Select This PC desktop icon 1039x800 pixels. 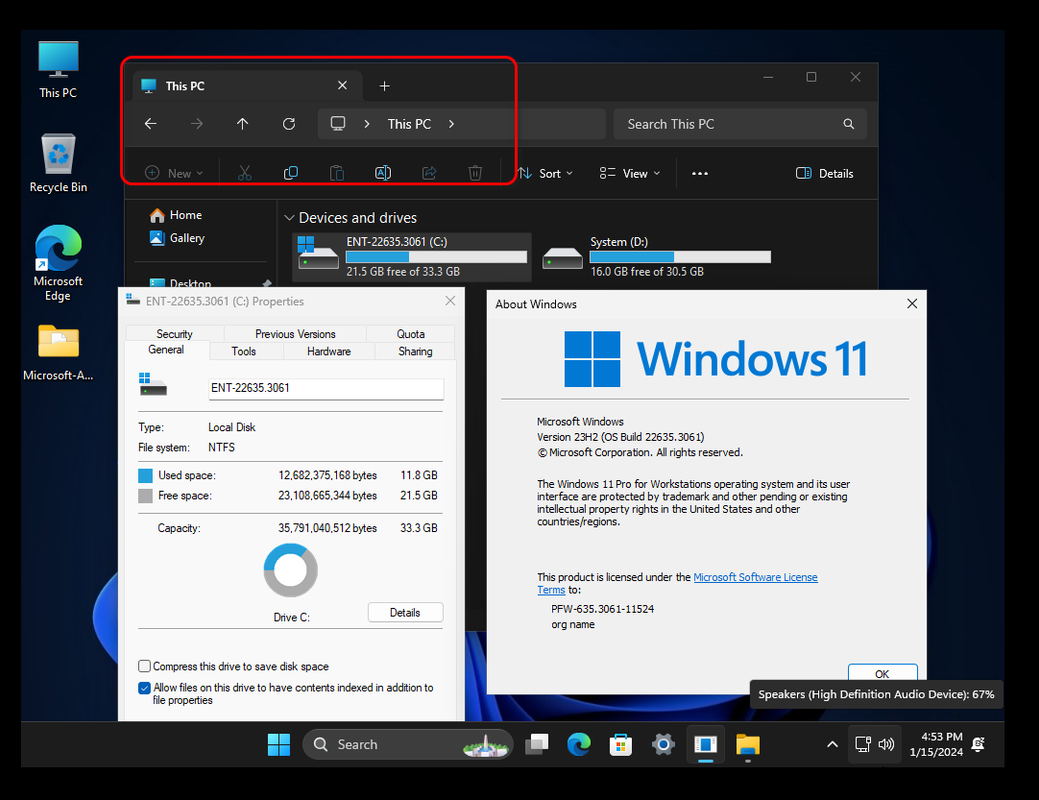[x=58, y=70]
